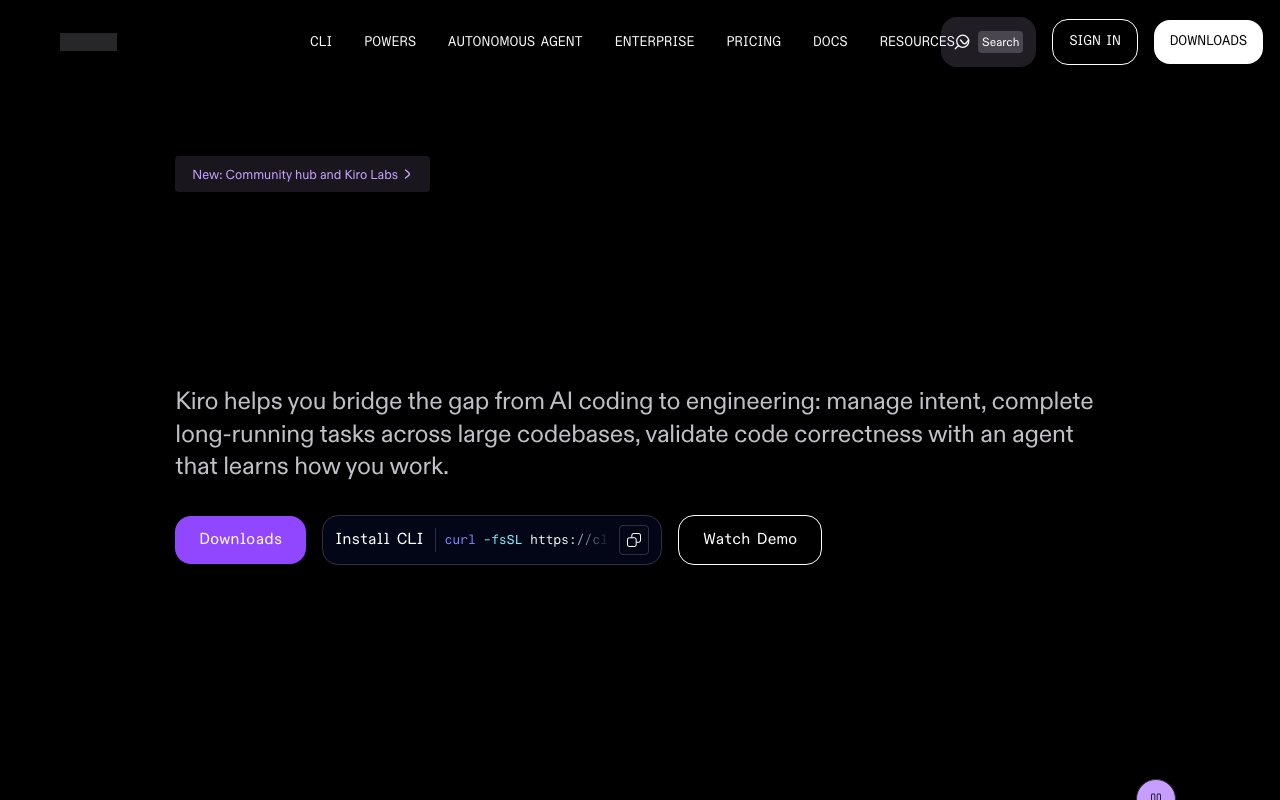Open the site Search box
Image resolution: width=1280 pixels, height=800 pixels.
click(988, 42)
